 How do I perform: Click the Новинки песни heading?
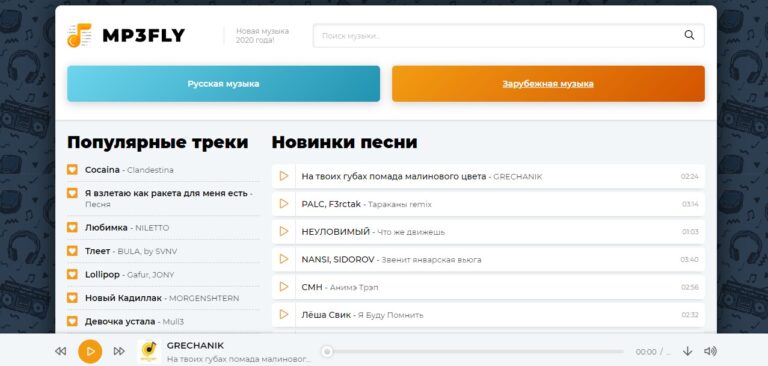click(x=344, y=142)
